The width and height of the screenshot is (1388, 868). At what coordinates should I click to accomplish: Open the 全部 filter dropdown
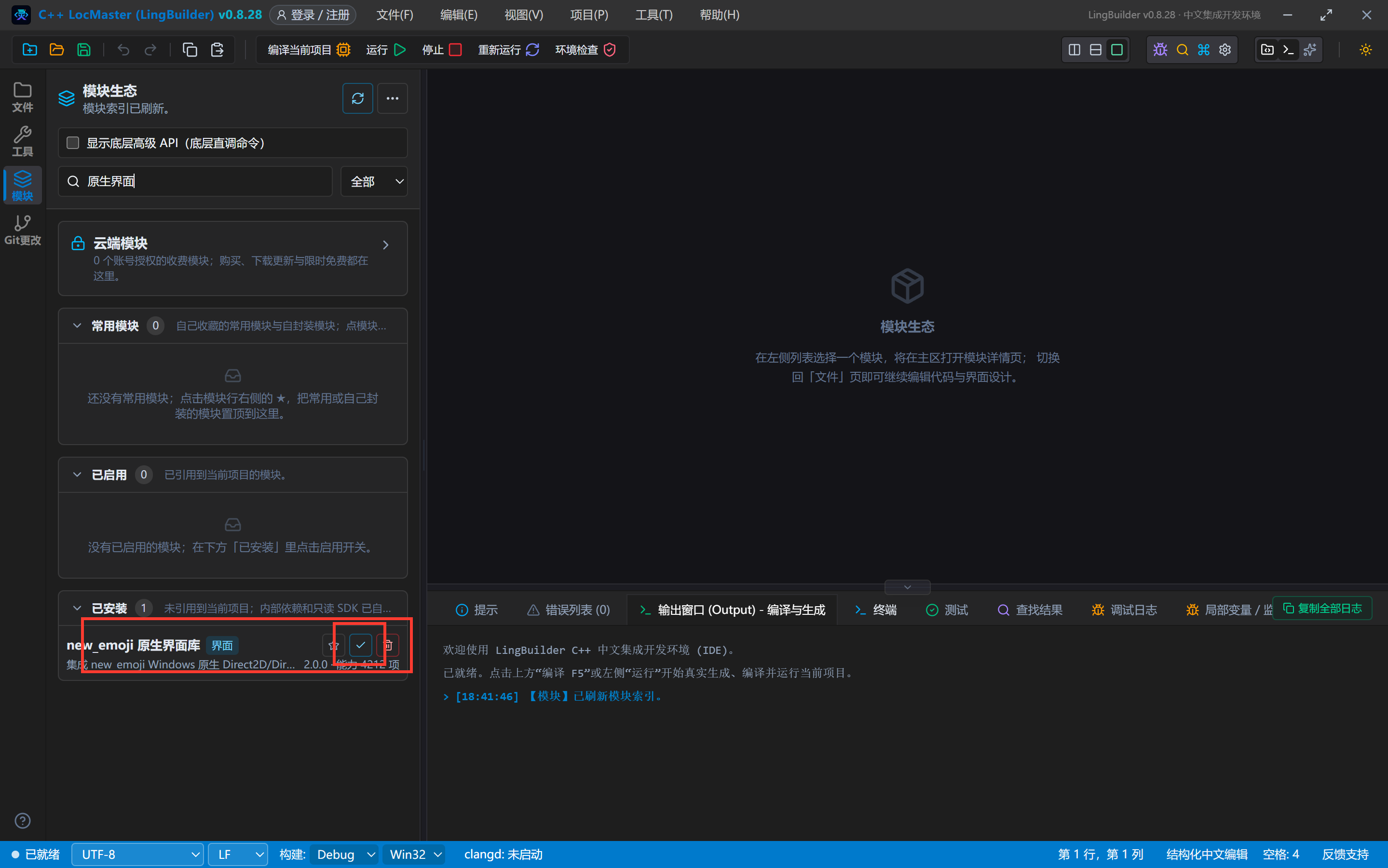(x=374, y=181)
